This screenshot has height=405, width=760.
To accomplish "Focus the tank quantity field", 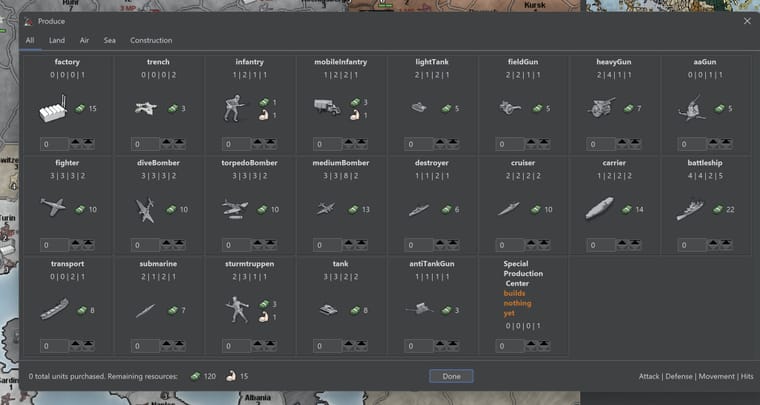I will (328, 346).
